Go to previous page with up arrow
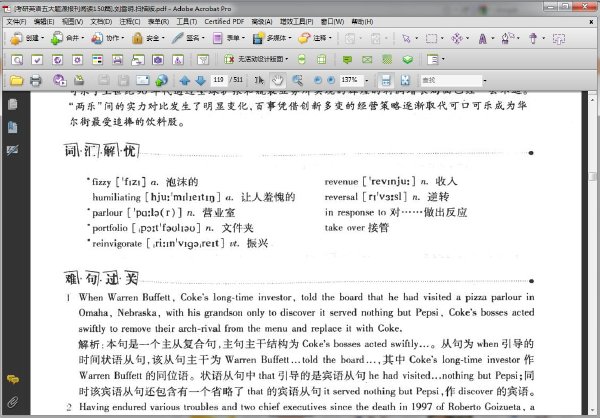Viewport: 600px width, 418px height. tap(185, 80)
